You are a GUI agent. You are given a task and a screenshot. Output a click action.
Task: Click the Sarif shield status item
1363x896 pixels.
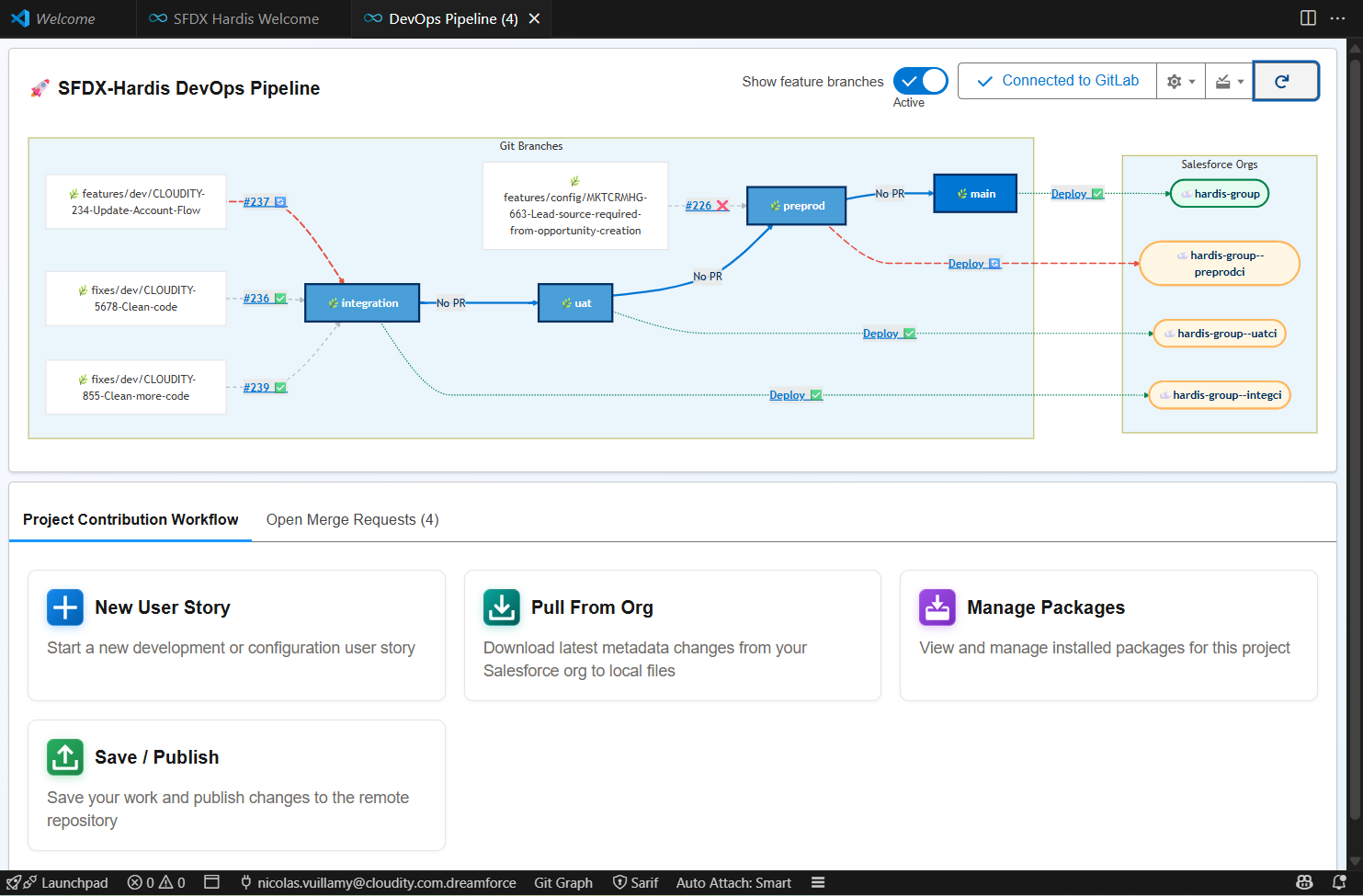click(636, 882)
